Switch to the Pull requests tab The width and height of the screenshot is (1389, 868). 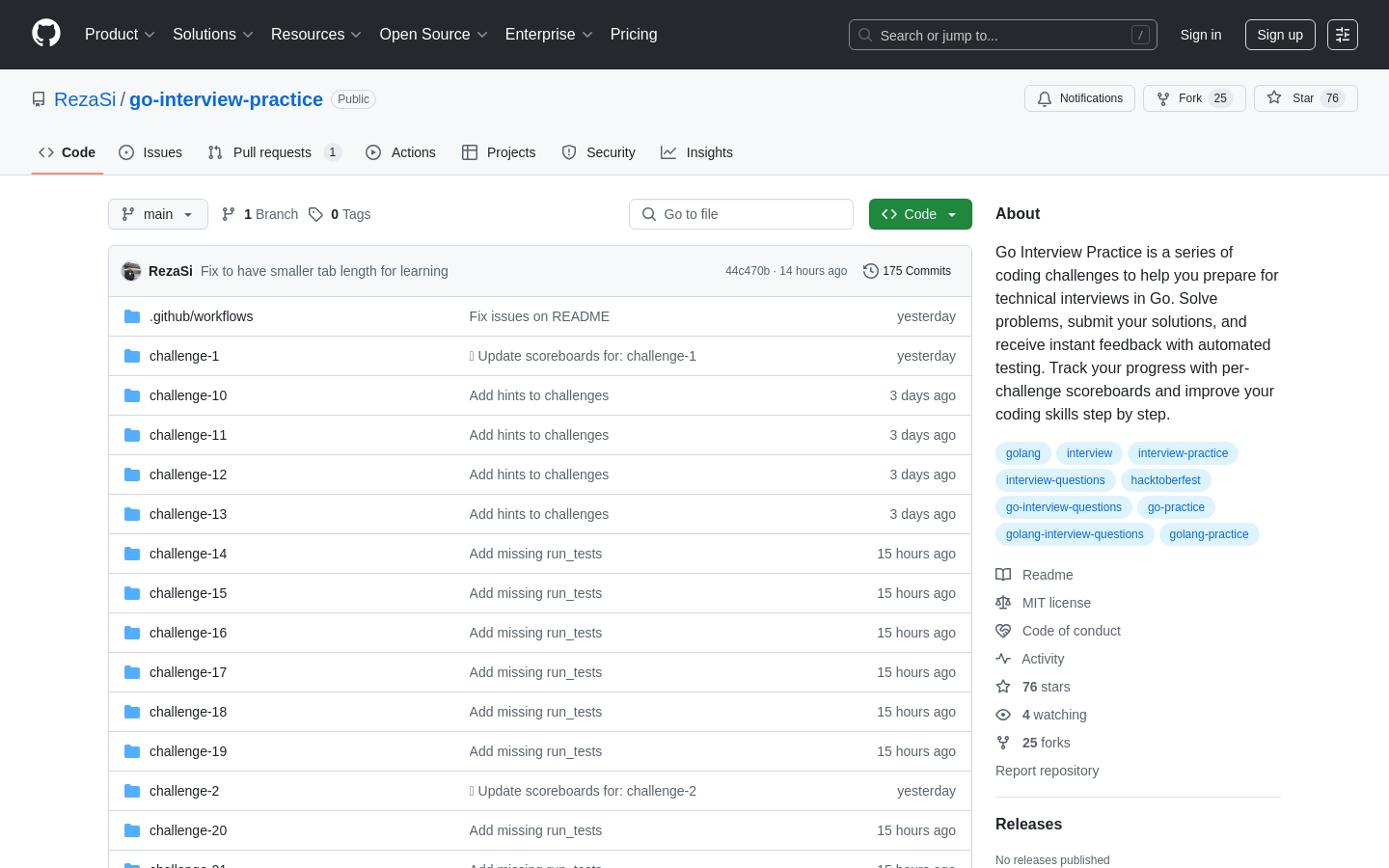click(275, 152)
